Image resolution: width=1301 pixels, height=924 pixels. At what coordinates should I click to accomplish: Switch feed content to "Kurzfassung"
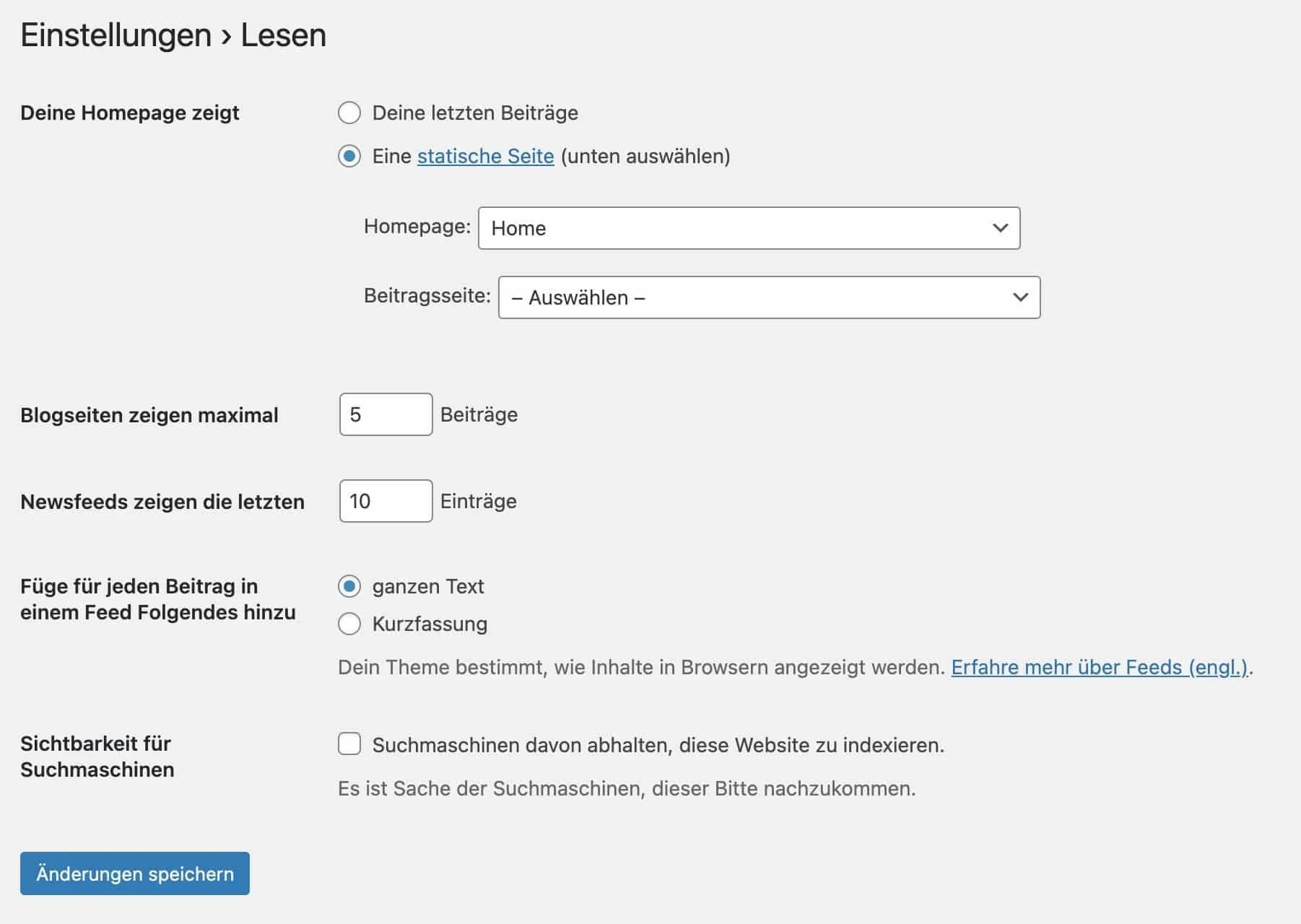[x=349, y=624]
